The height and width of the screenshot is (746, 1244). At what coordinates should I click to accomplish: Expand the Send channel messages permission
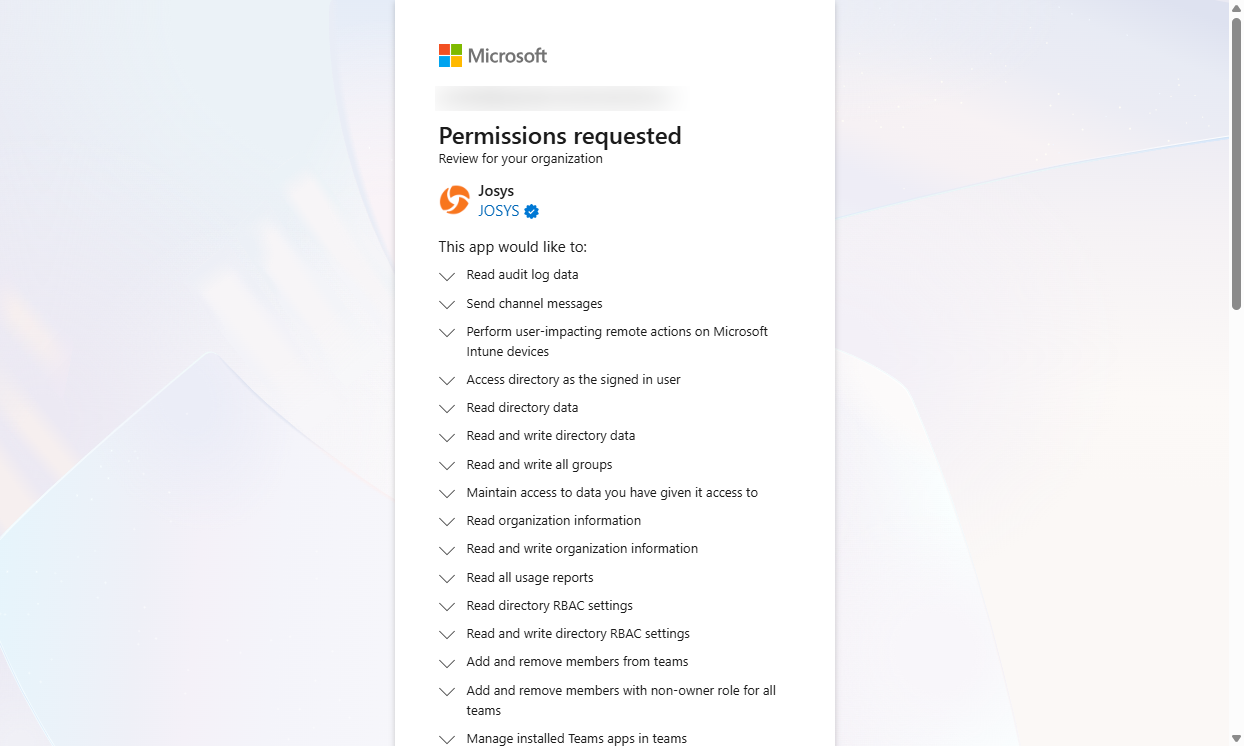click(x=447, y=304)
